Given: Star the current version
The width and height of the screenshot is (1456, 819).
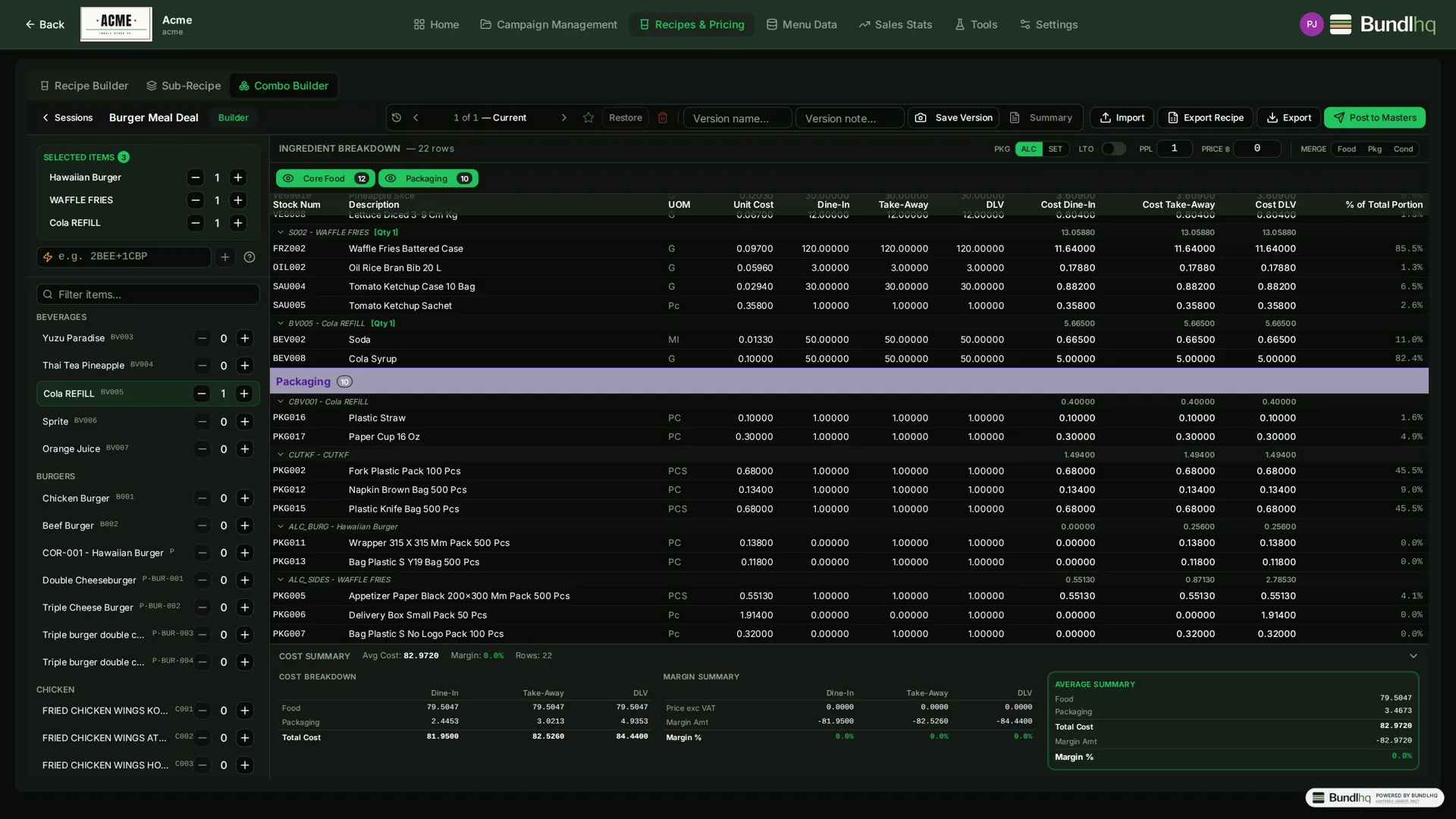Looking at the screenshot, I should click(x=588, y=118).
